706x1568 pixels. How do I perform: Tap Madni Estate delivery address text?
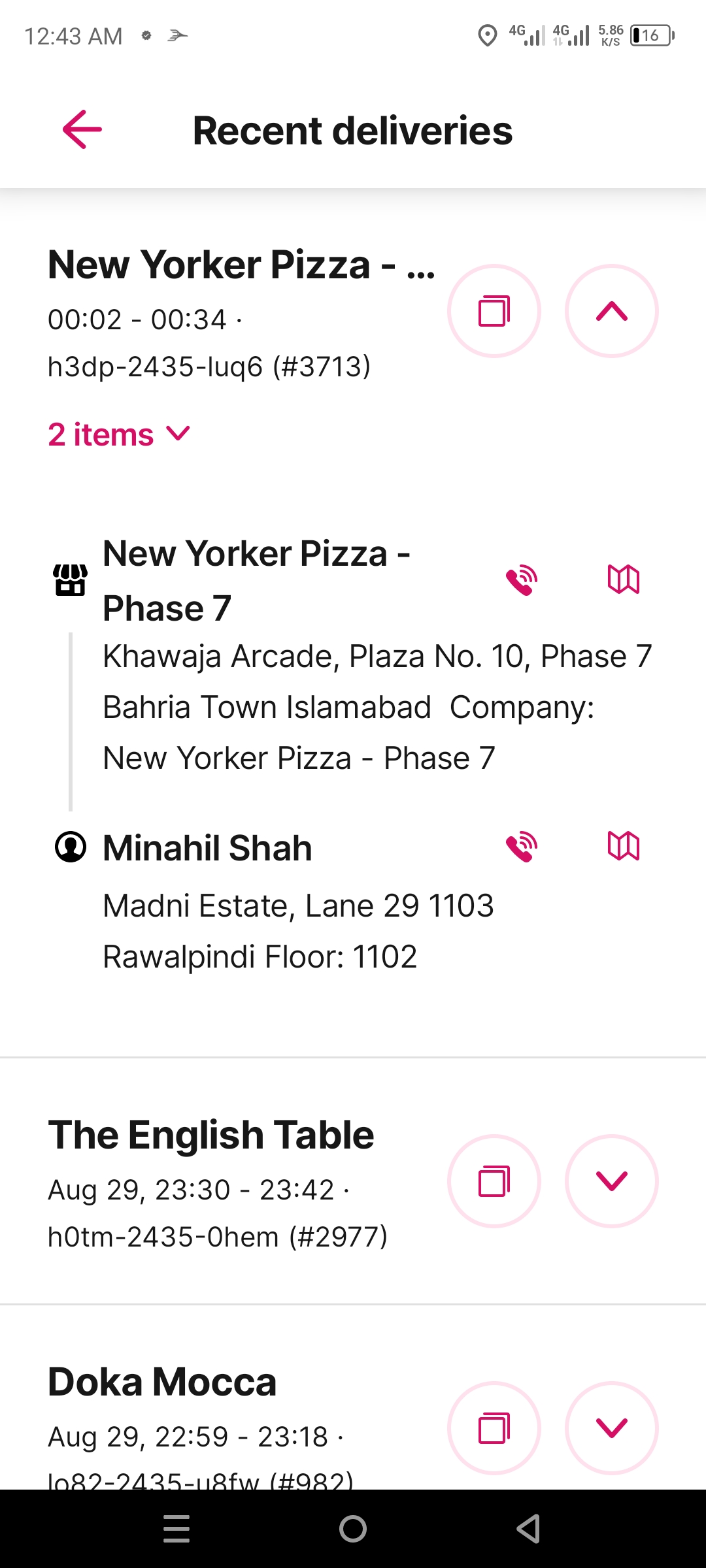(x=298, y=931)
